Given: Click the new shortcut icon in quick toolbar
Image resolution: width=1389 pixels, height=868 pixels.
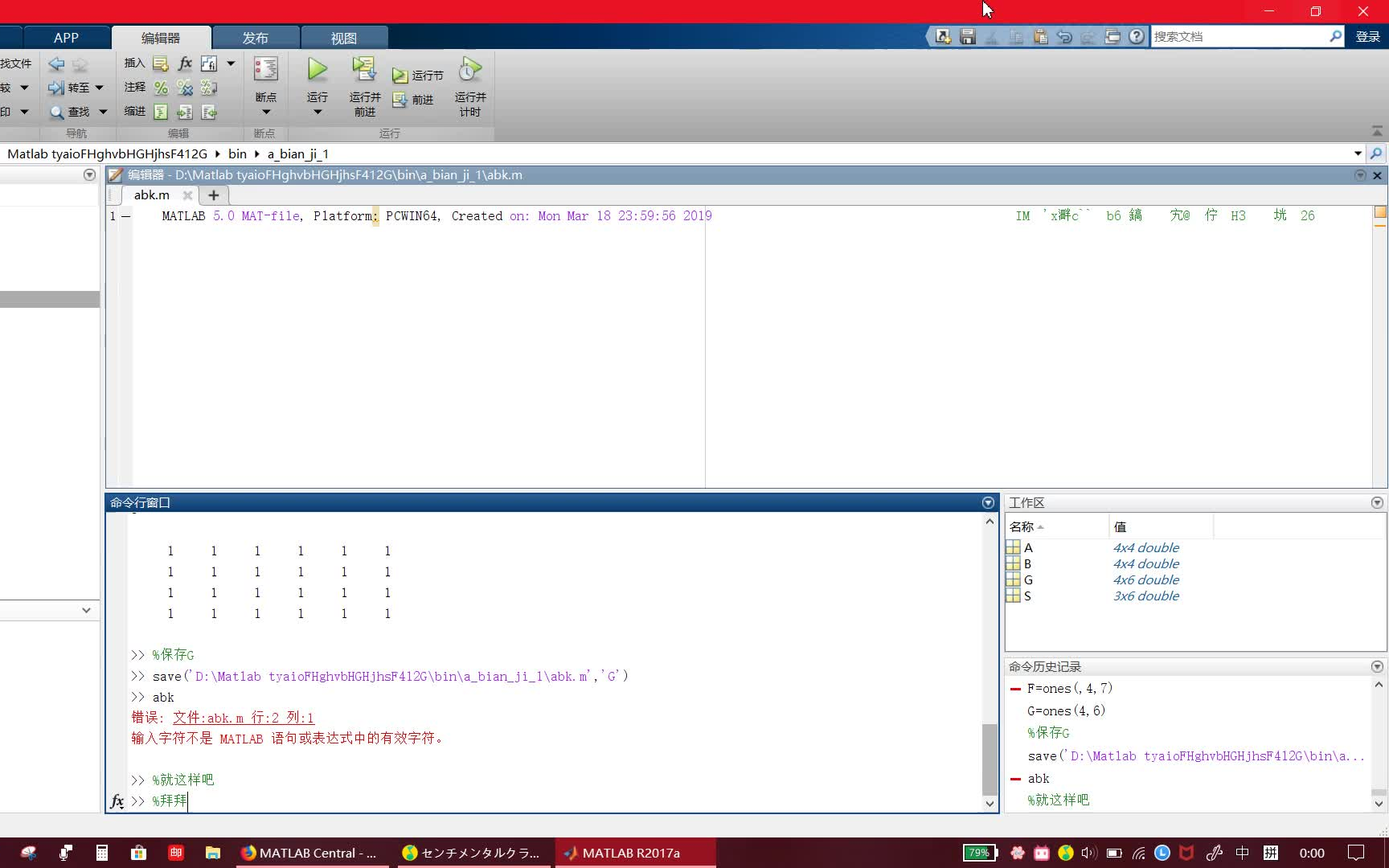Looking at the screenshot, I should (944, 36).
